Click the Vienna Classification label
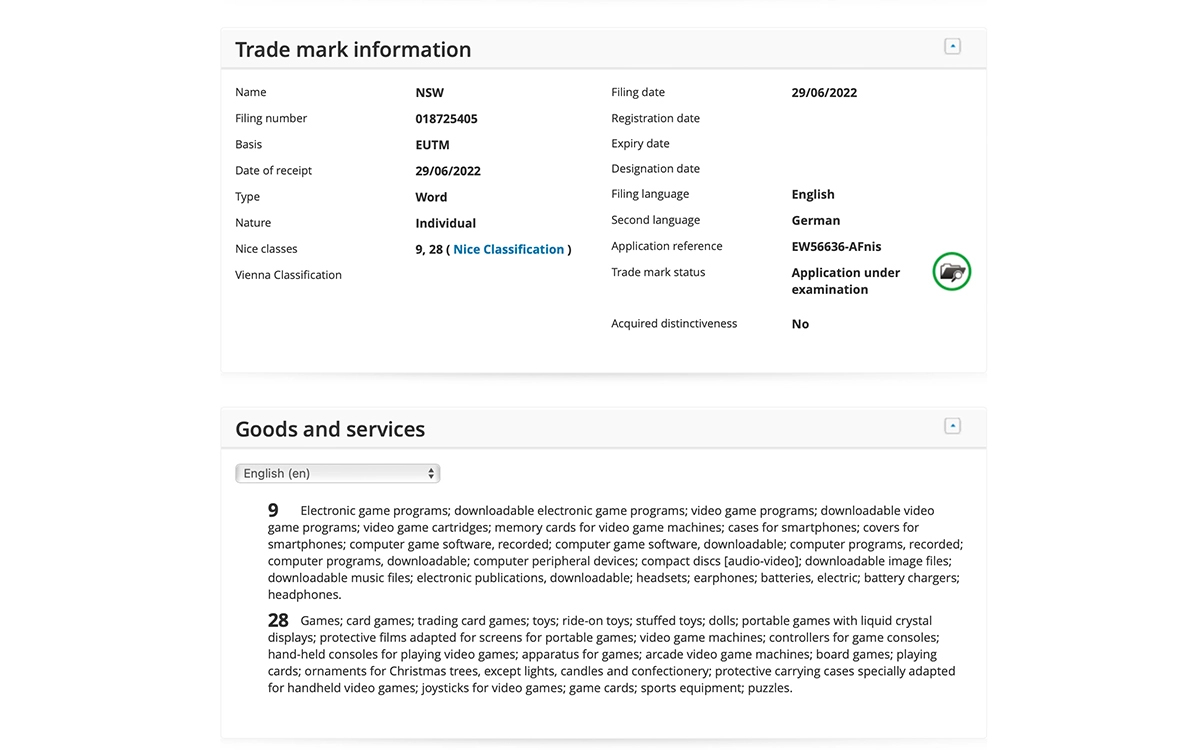Image resolution: width=1200 pixels, height=750 pixels. tap(288, 275)
